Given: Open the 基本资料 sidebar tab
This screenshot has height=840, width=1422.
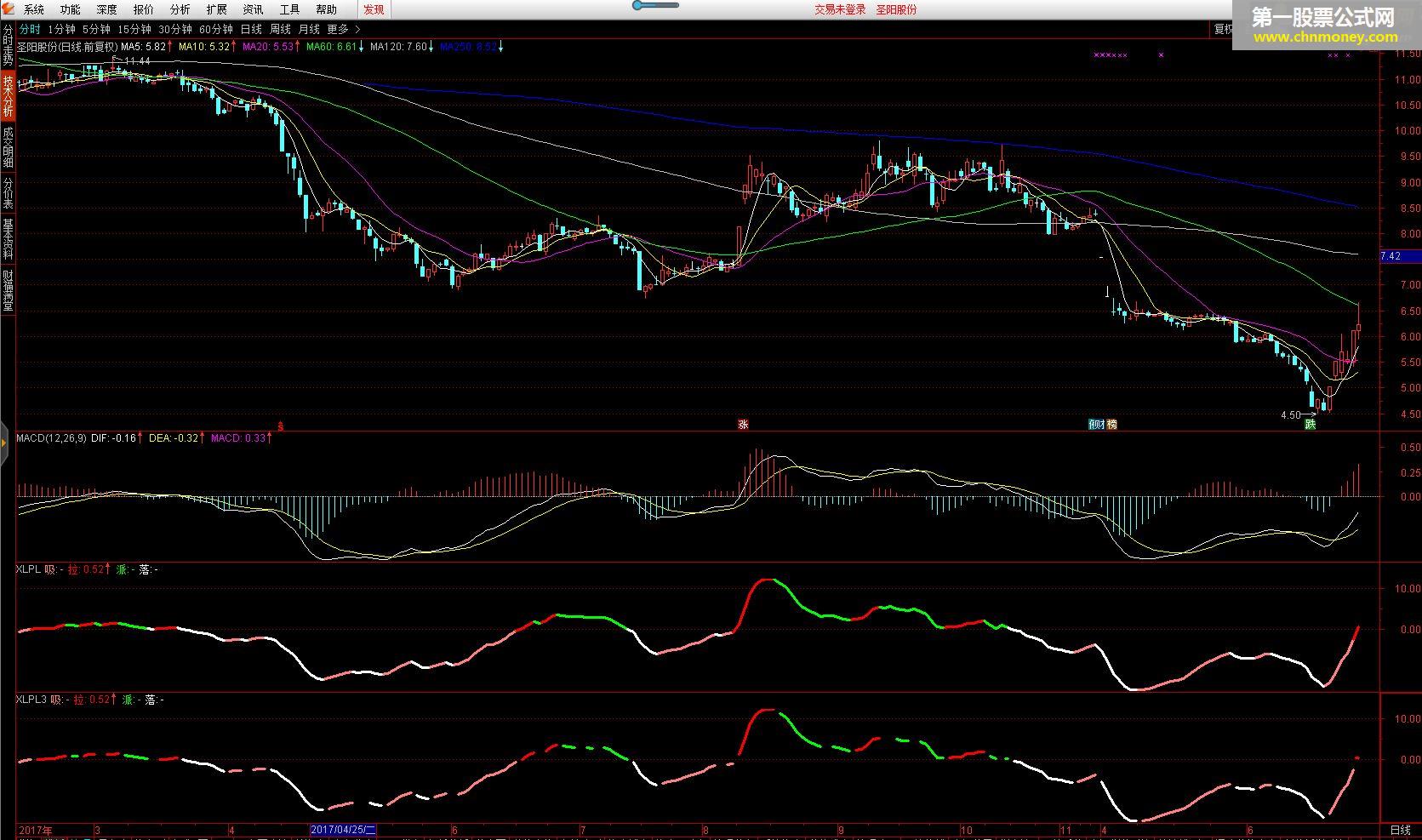Looking at the screenshot, I should tap(8, 239).
